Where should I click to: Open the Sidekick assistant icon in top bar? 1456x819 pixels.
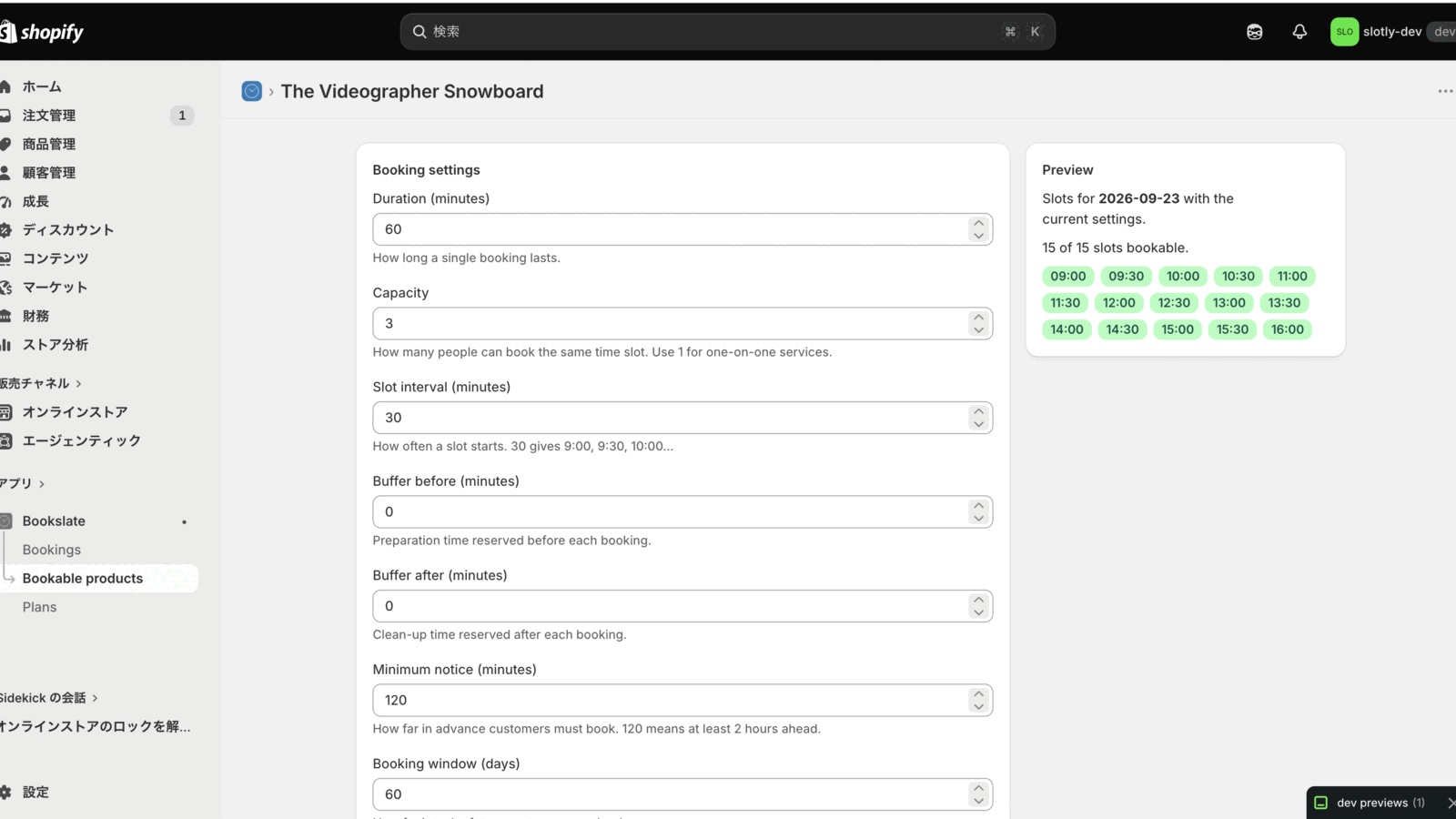(1255, 32)
